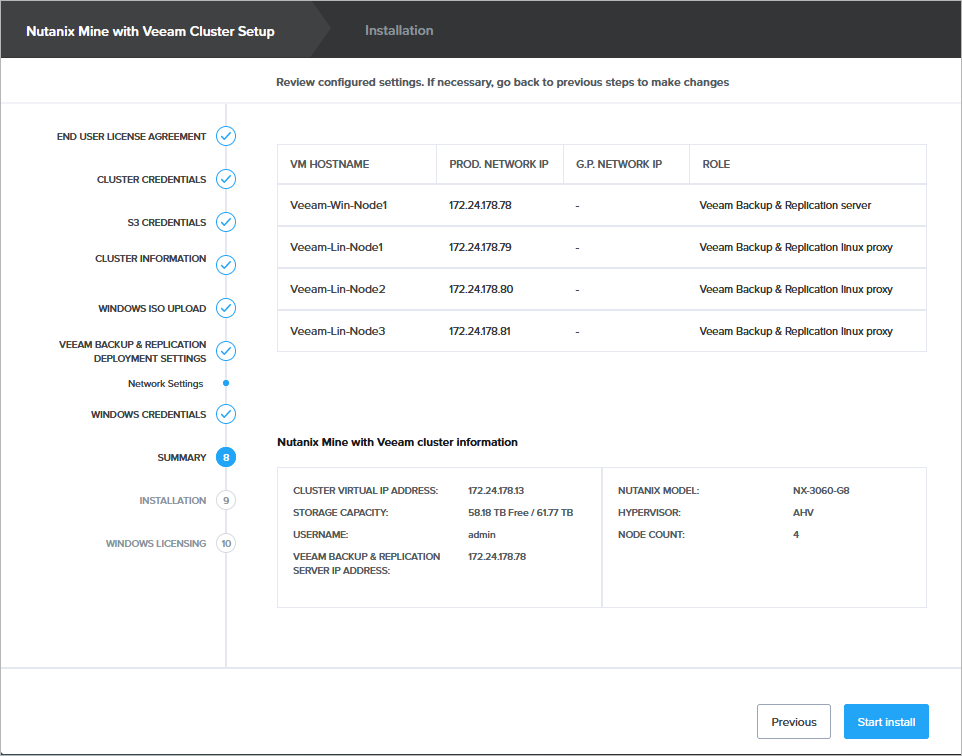Open the Windows Credentials step label
This screenshot has width=962, height=756.
click(148, 414)
